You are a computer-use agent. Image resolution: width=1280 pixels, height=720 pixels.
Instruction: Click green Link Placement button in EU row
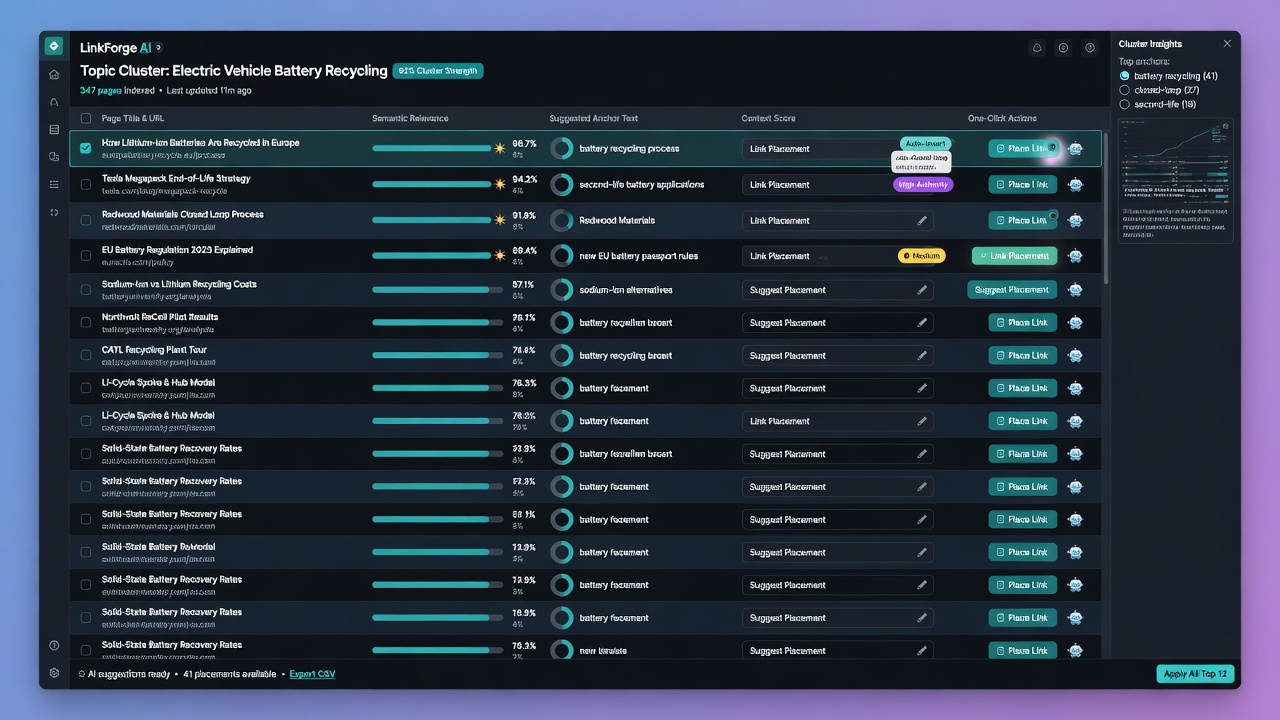click(x=1014, y=256)
